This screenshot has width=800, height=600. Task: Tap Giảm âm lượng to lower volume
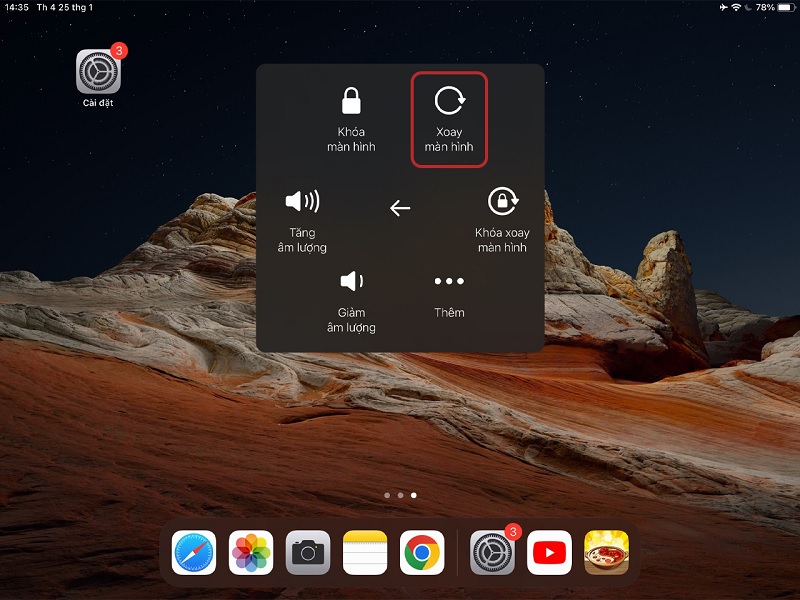(x=353, y=281)
